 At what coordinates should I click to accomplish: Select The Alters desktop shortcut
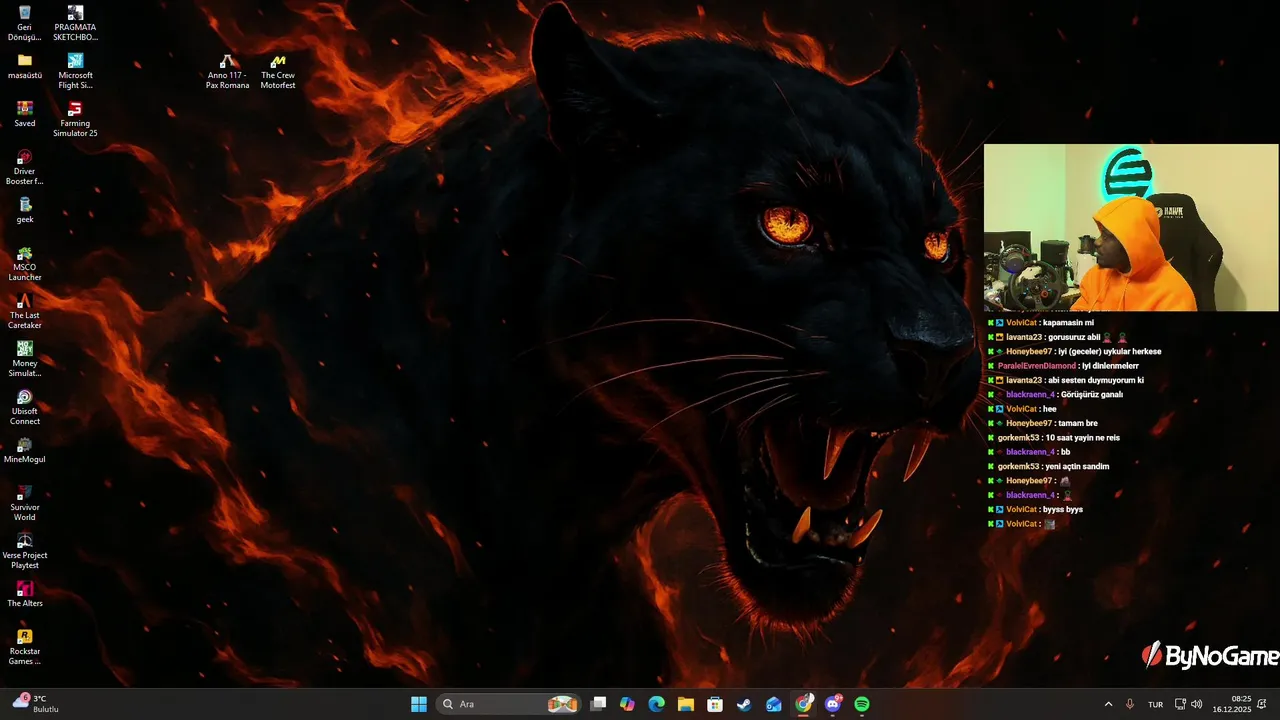(25, 594)
